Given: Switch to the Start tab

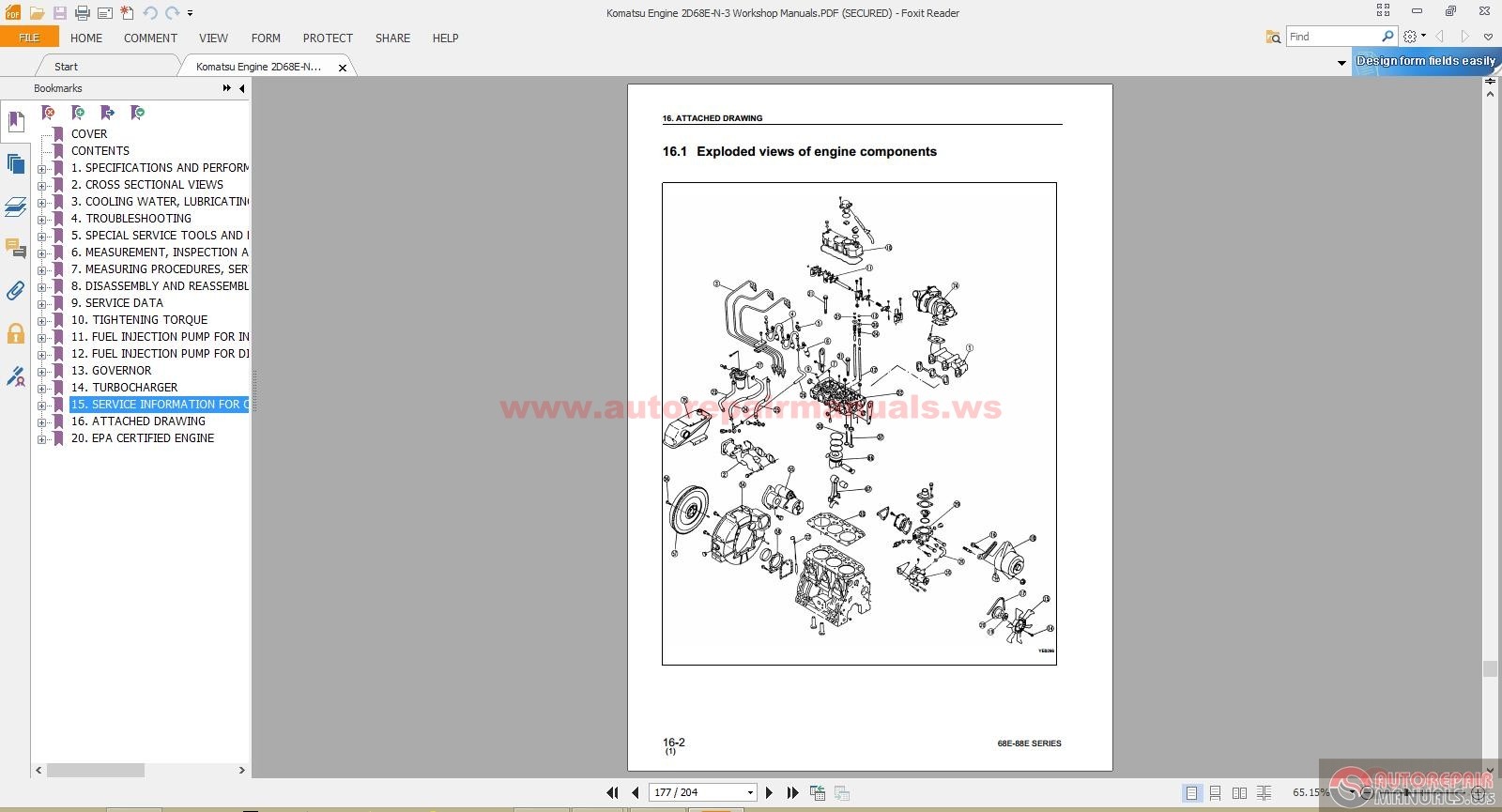Looking at the screenshot, I should point(66,67).
